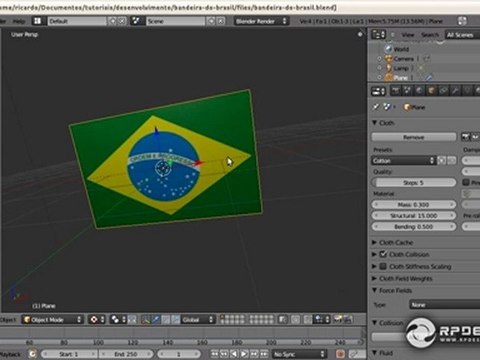Add a cloth preset with plus icon

[x=442, y=161]
